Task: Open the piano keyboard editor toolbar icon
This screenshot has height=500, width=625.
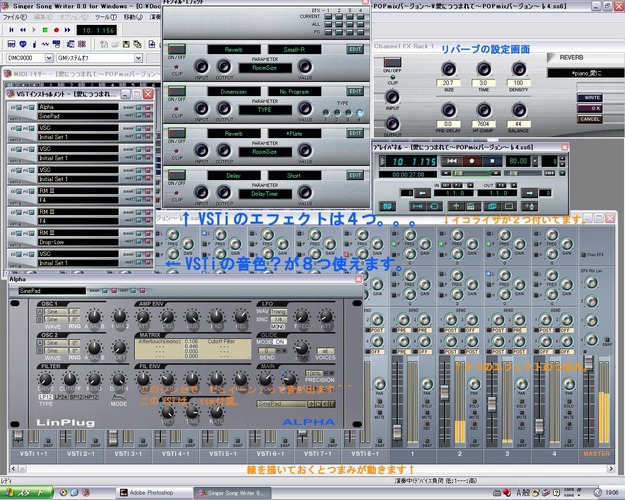Action: click(11, 44)
